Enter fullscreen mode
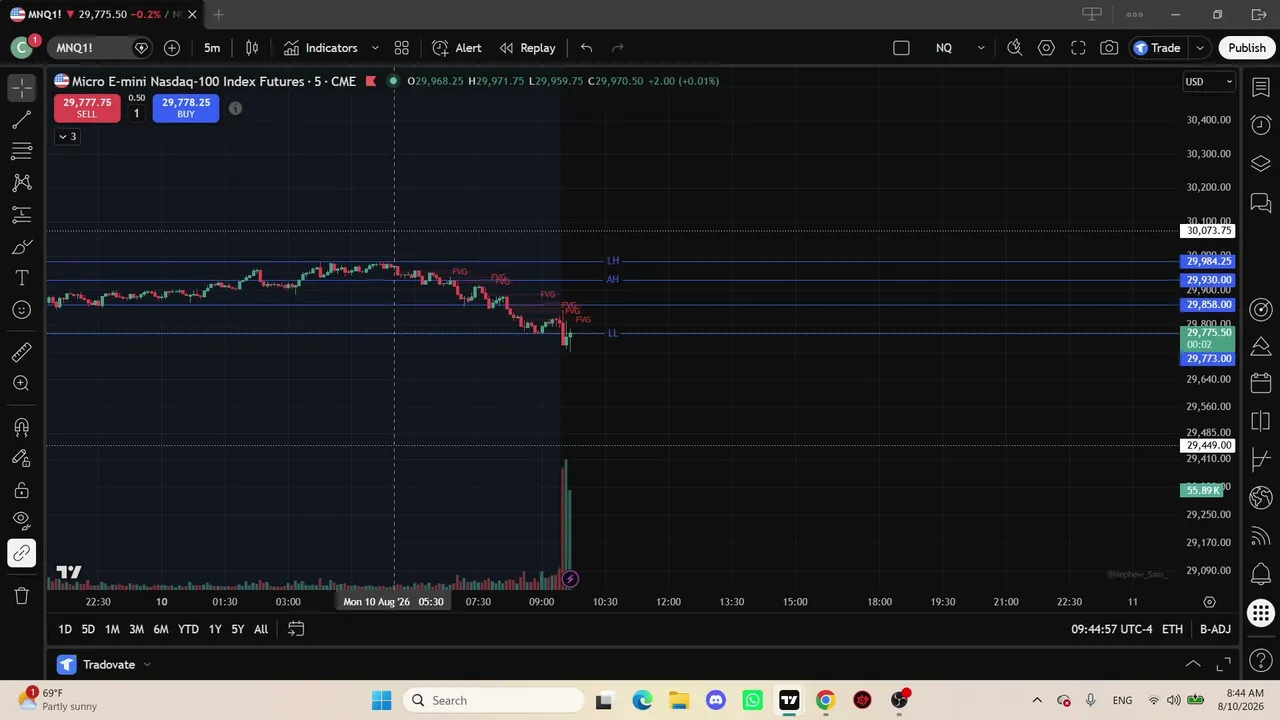The width and height of the screenshot is (1280, 720). pyautogui.click(x=1078, y=48)
